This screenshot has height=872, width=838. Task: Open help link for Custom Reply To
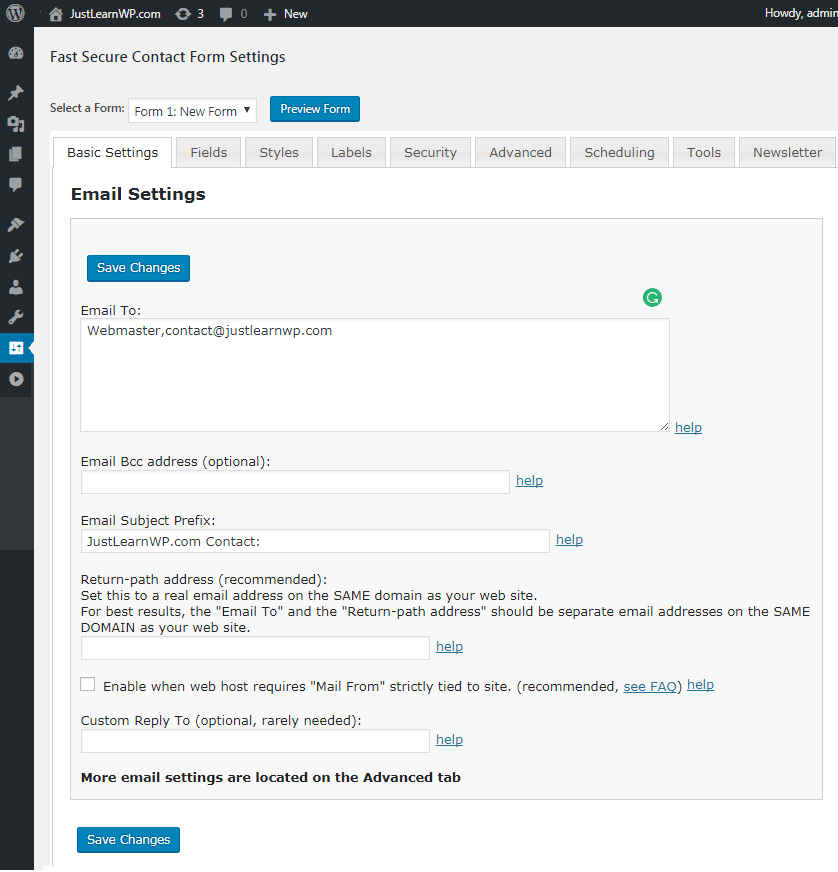449,739
